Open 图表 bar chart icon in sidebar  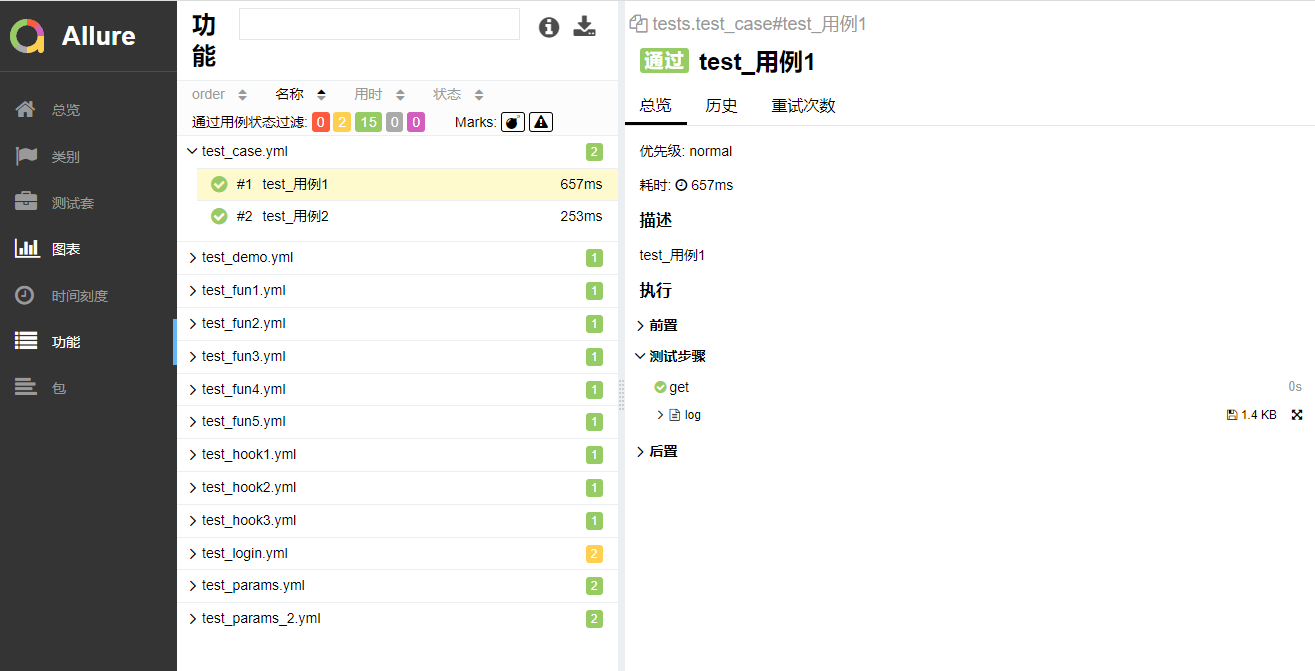click(x=27, y=248)
